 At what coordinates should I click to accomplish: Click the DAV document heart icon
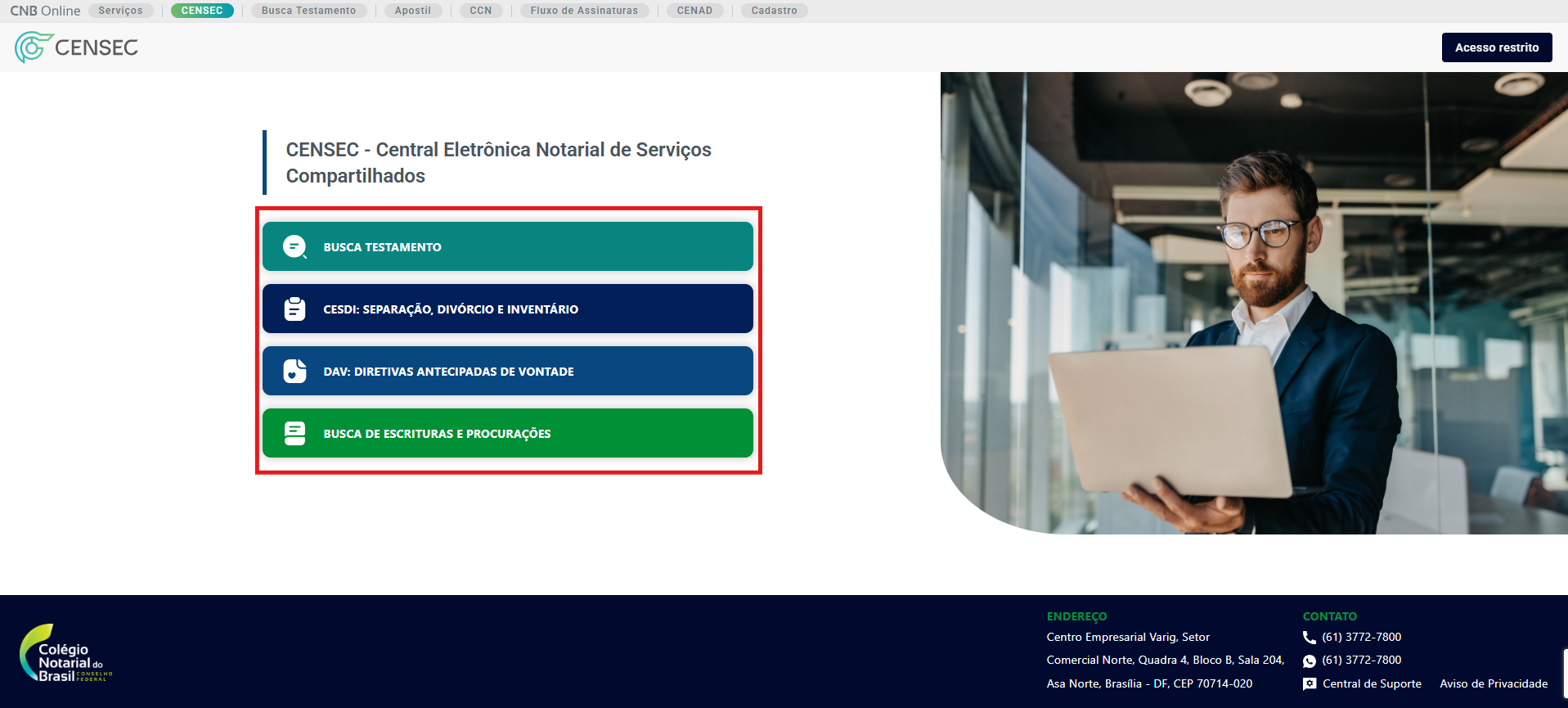point(294,371)
